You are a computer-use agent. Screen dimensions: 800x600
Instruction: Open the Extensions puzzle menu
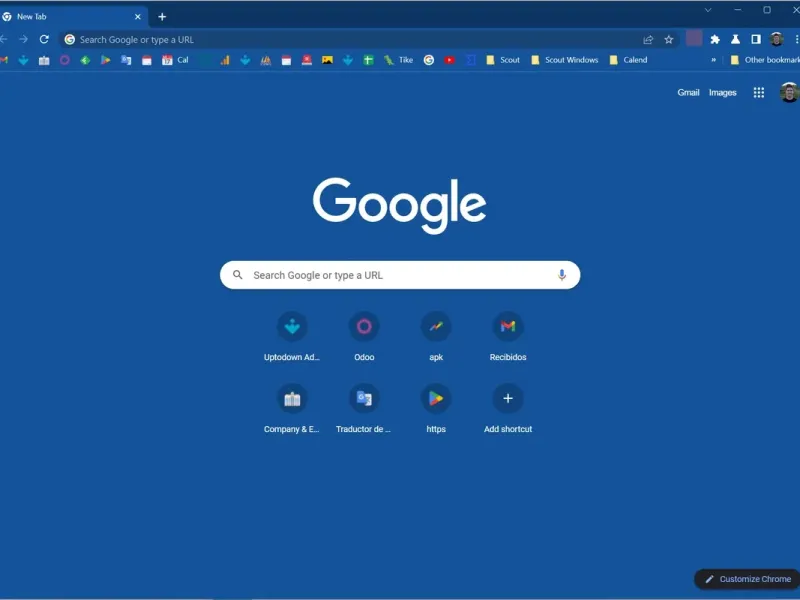pos(715,39)
